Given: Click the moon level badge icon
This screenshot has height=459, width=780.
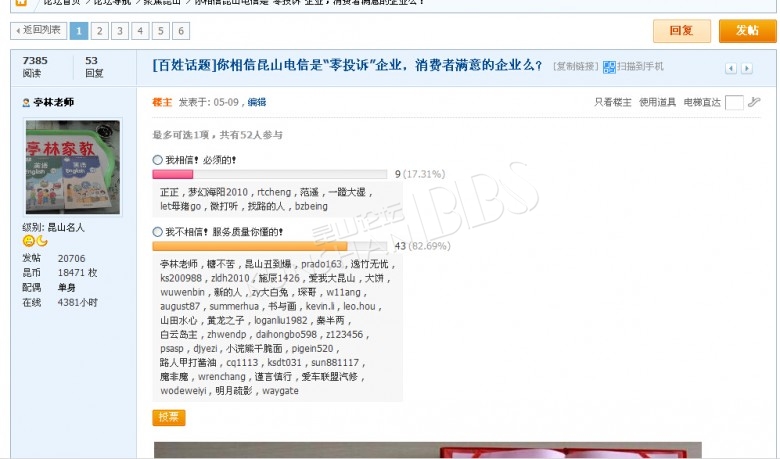Looking at the screenshot, I should click(x=42, y=241).
